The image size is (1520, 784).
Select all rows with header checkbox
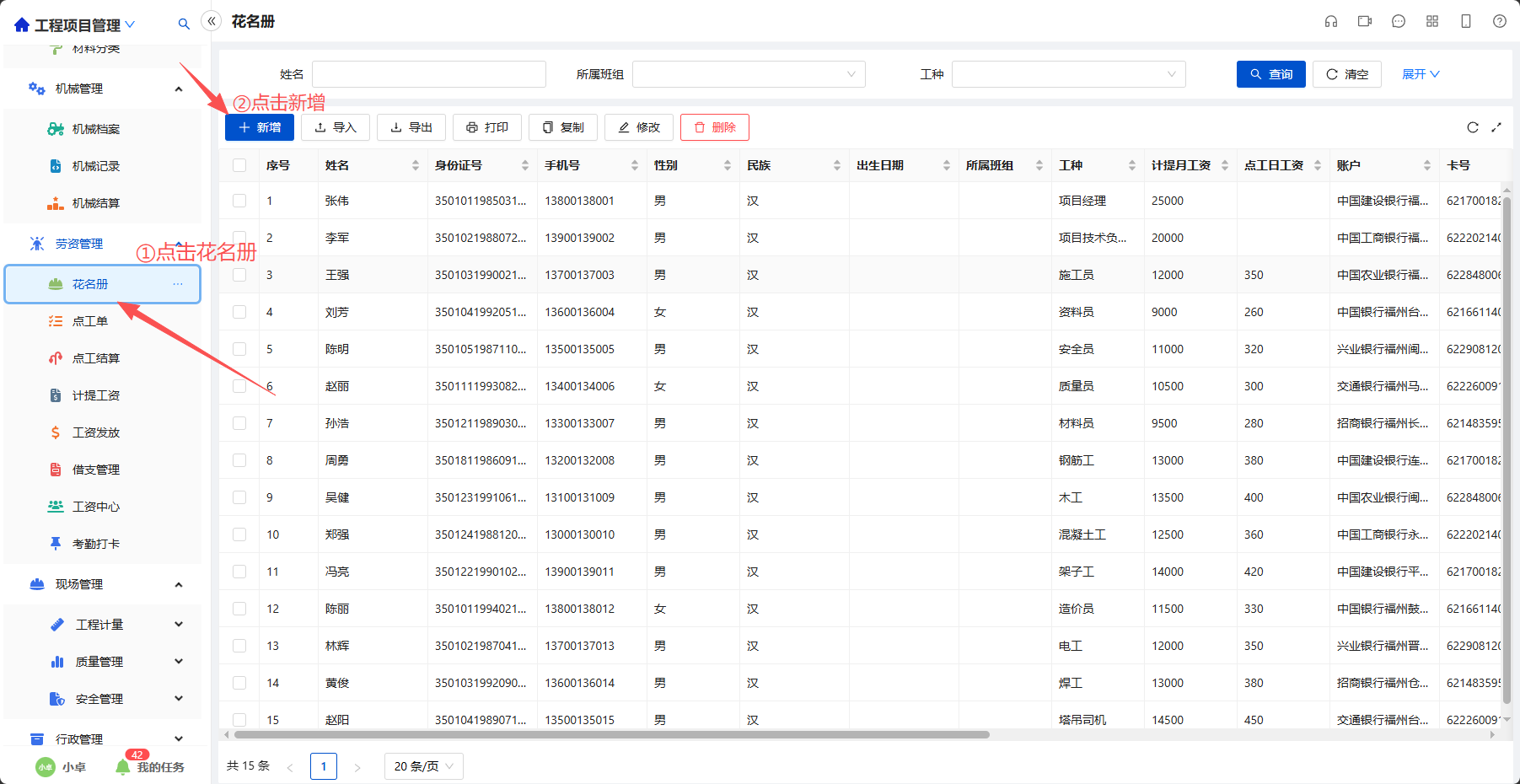click(239, 165)
